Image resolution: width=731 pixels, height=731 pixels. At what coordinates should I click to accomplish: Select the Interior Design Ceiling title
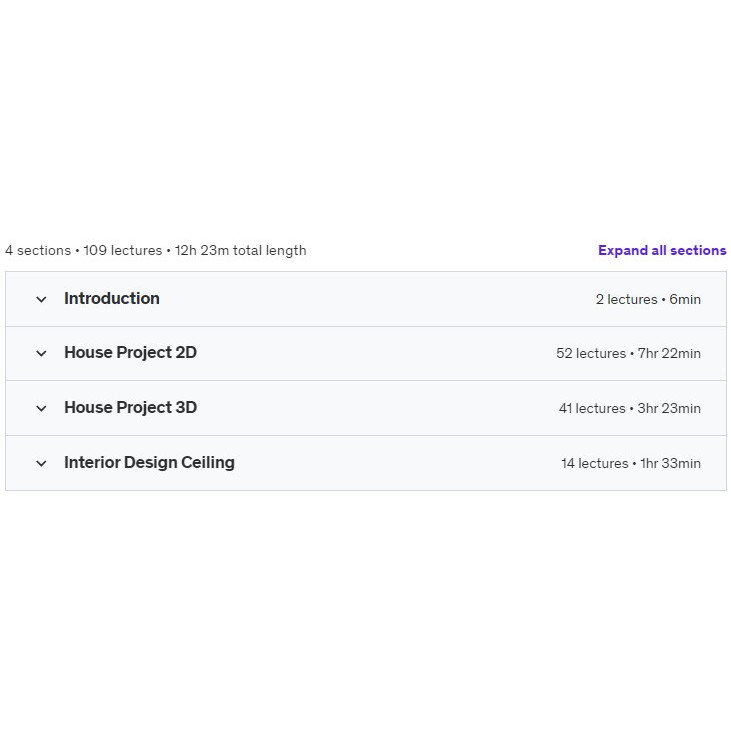click(x=149, y=463)
